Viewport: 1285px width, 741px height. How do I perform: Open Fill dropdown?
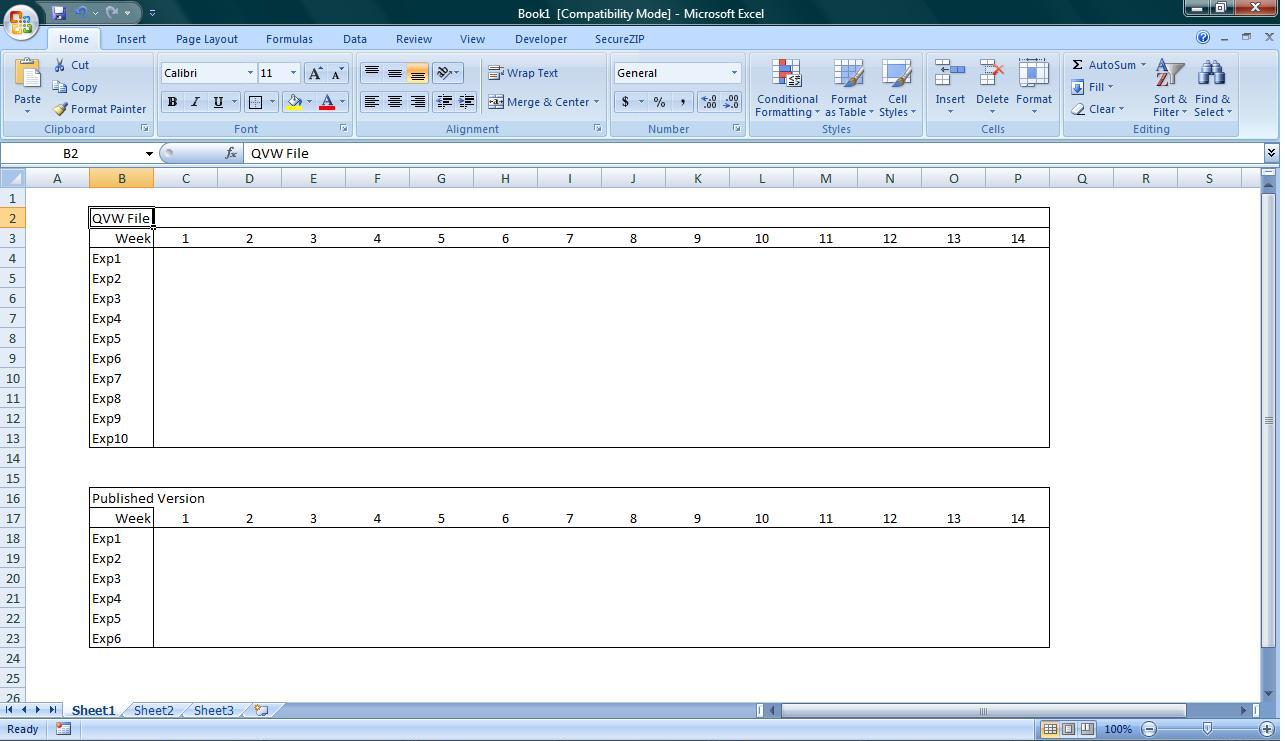1092,87
